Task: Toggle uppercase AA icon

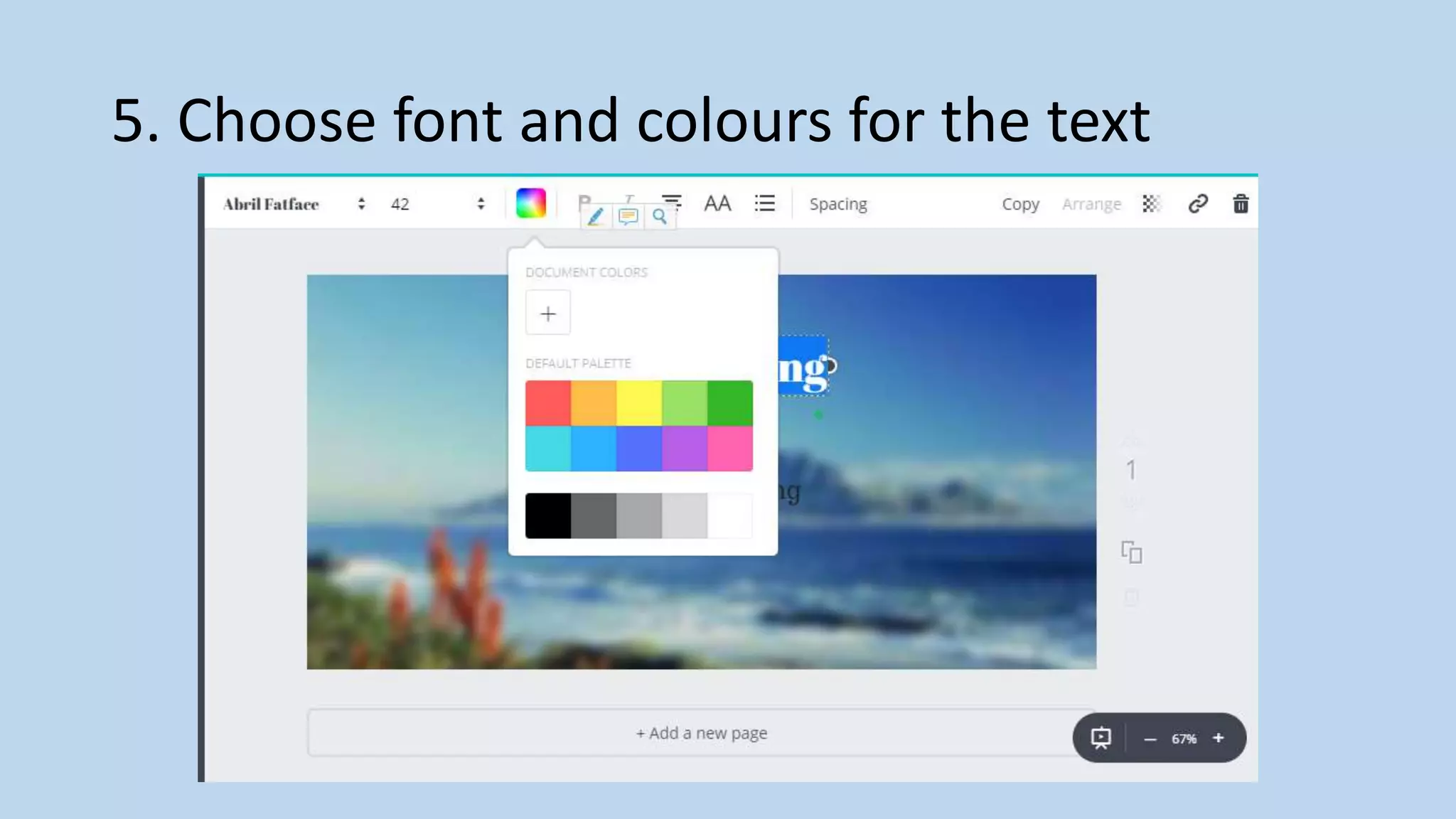Action: pos(717,204)
